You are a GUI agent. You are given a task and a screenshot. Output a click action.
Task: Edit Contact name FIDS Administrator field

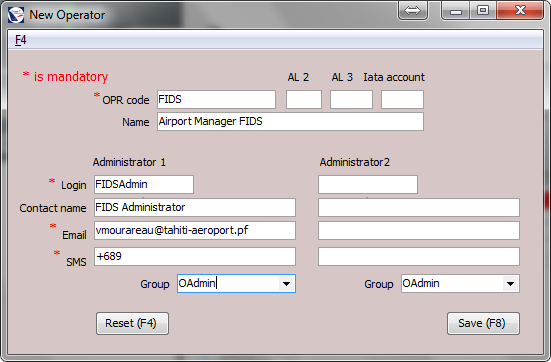click(x=195, y=207)
